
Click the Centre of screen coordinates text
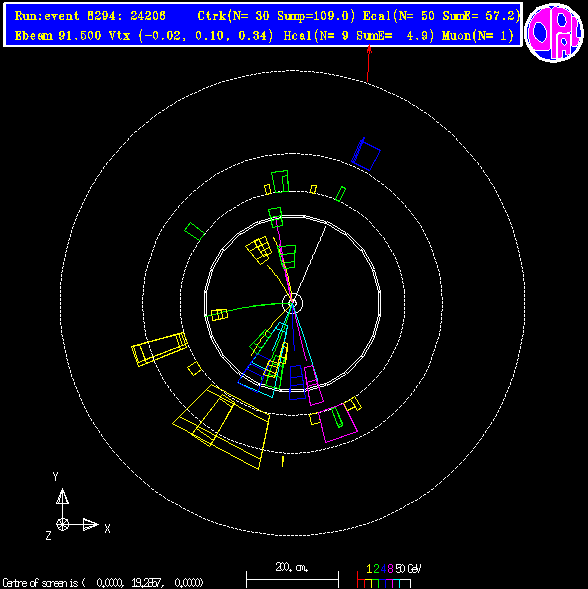point(103,583)
